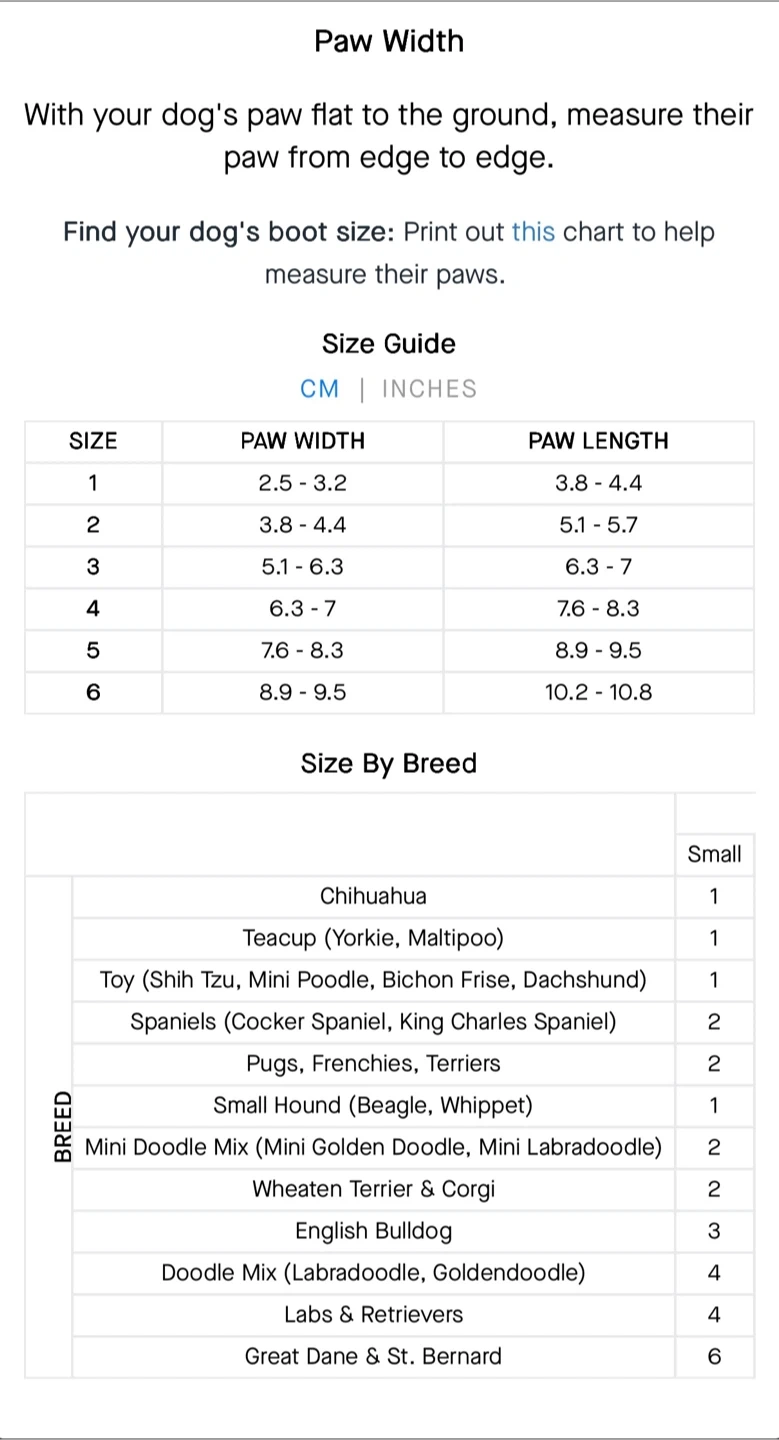The image size is (779, 1440).
Task: Click the Size By Breed heading
Action: pyautogui.click(x=389, y=763)
